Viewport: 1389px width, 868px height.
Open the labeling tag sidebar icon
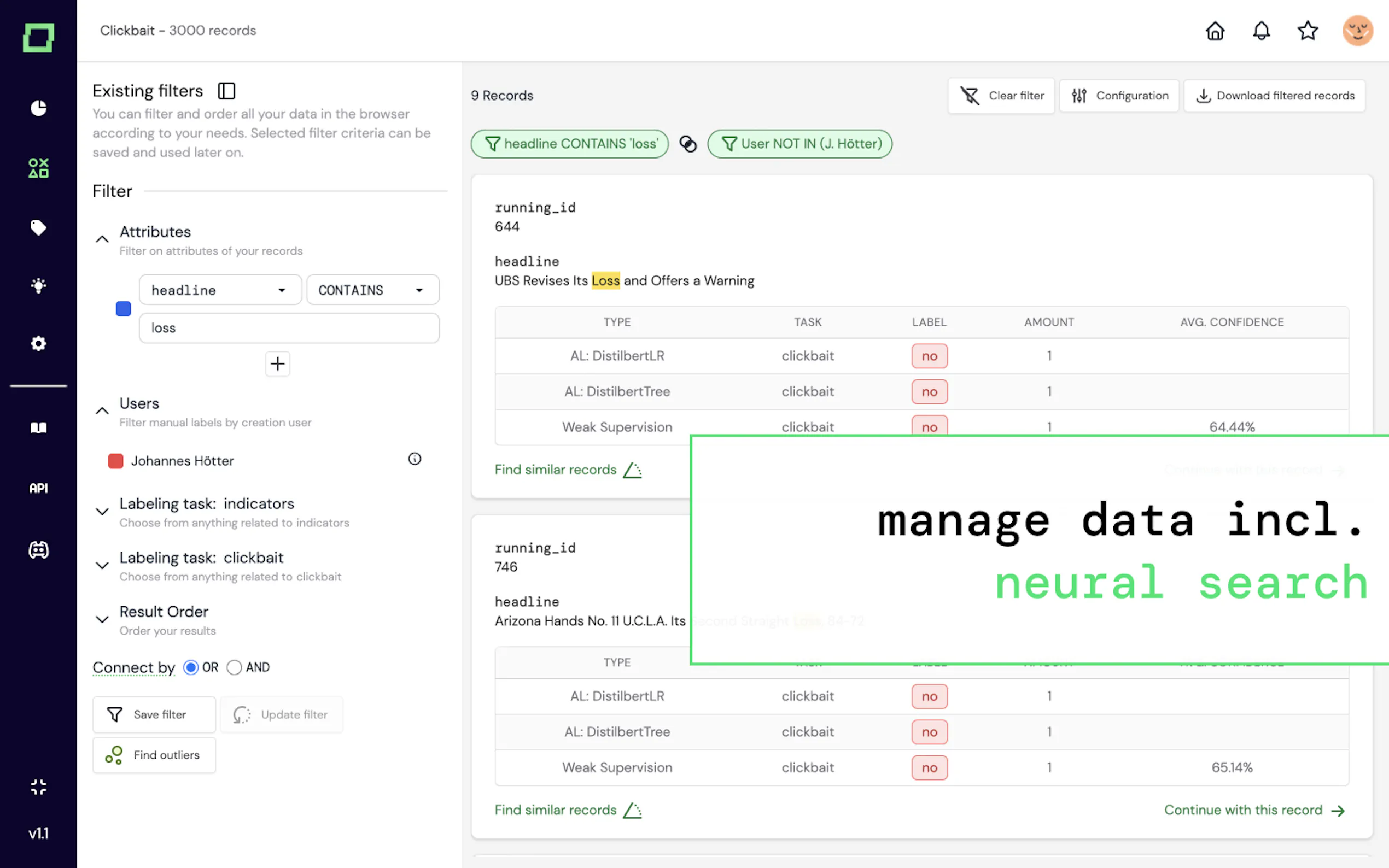[38, 227]
